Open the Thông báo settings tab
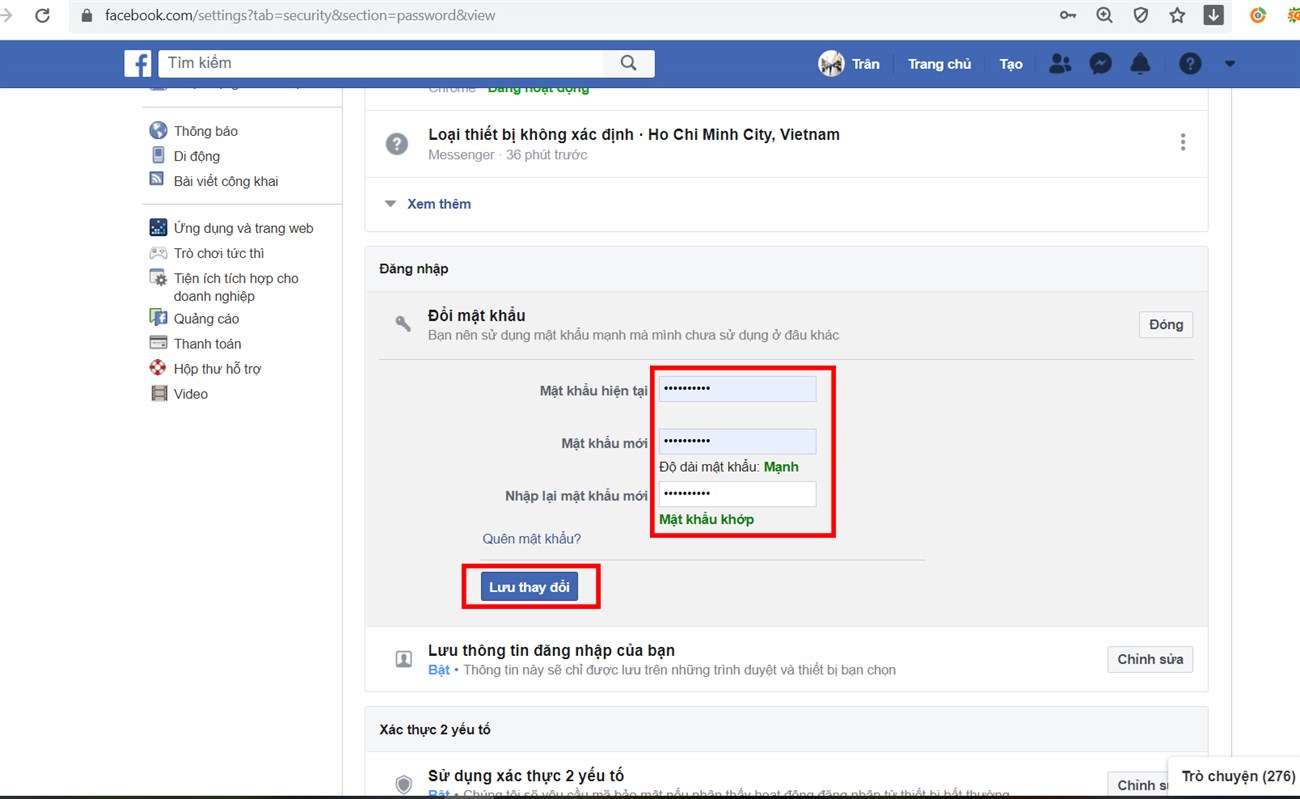The image size is (1300, 799). tap(205, 131)
